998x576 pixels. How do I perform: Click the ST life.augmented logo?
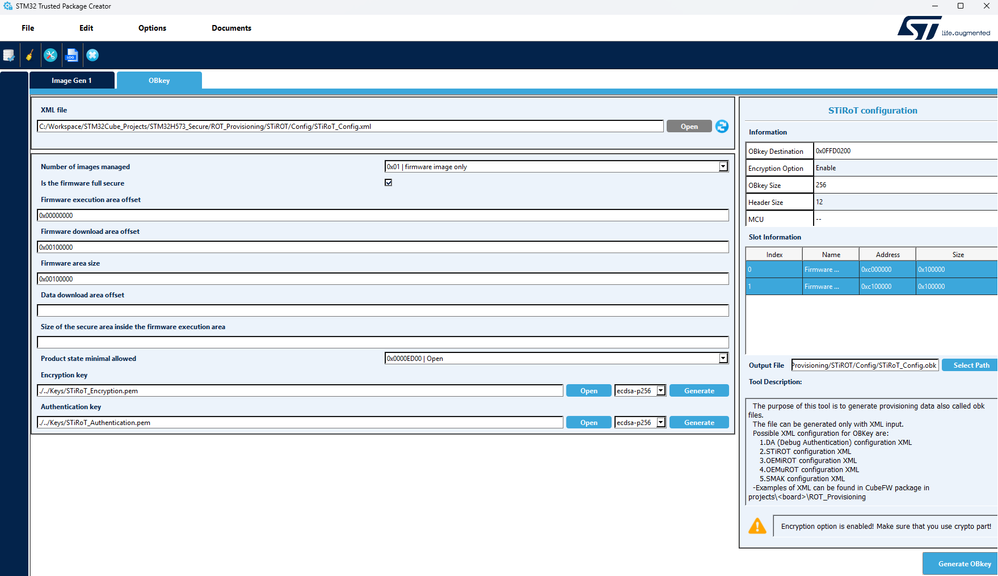click(943, 29)
